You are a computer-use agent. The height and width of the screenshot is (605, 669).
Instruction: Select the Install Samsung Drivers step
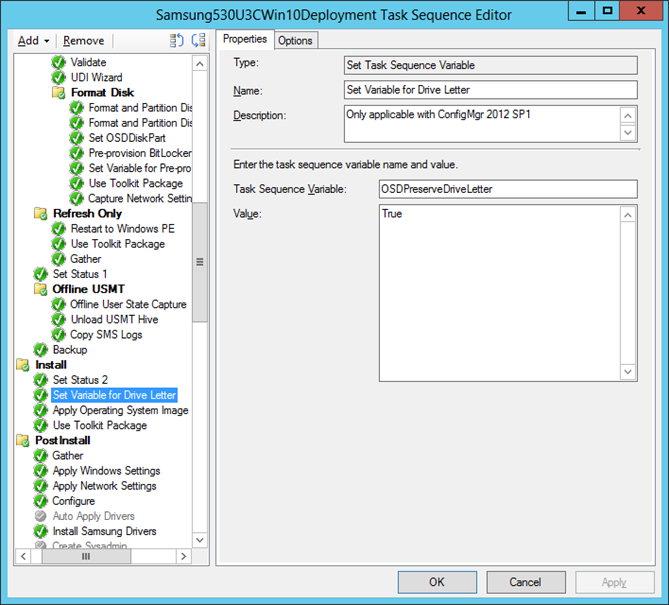tap(104, 531)
